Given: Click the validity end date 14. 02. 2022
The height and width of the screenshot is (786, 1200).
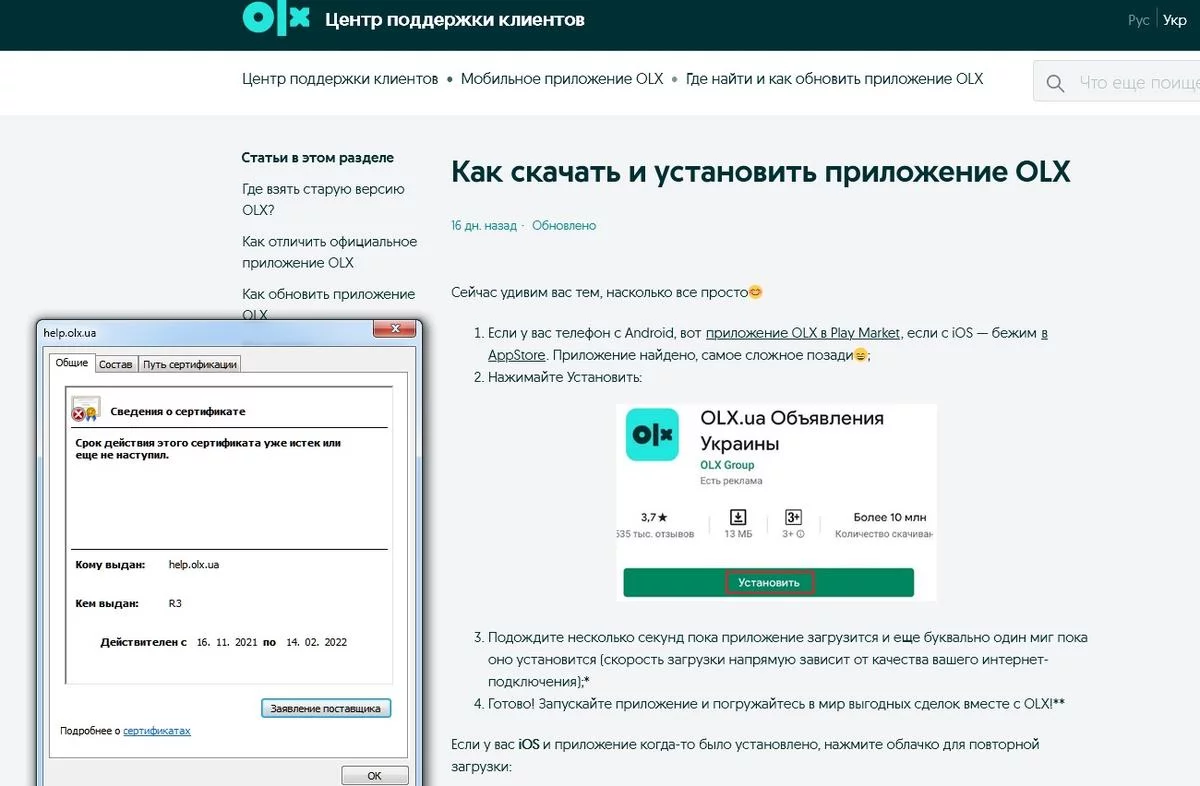Looking at the screenshot, I should coord(316,642).
